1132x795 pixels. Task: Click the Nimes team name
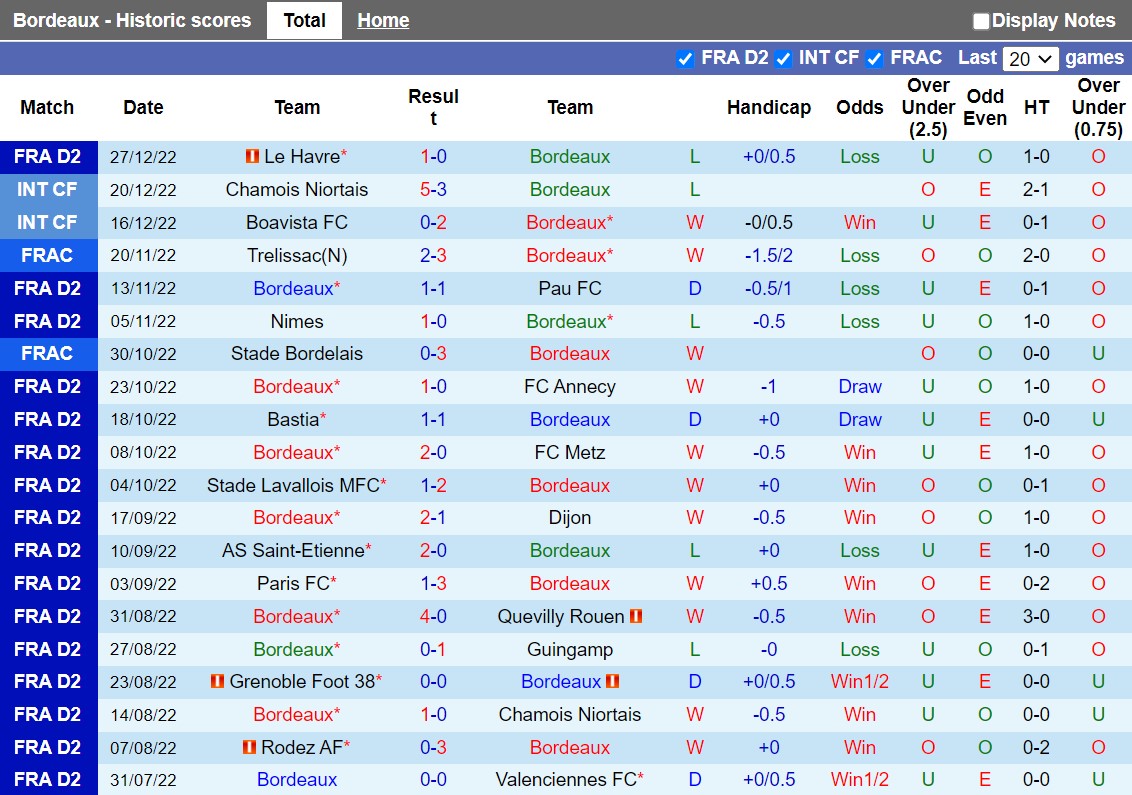coord(297,321)
